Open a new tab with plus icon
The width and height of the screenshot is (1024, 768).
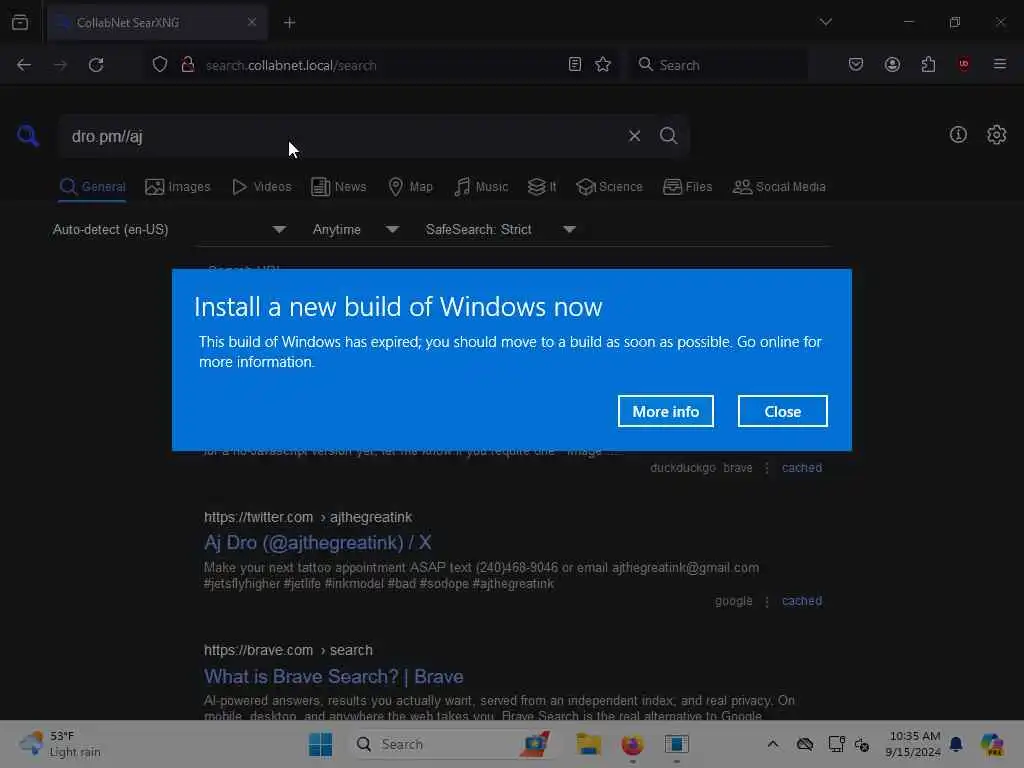coord(289,23)
